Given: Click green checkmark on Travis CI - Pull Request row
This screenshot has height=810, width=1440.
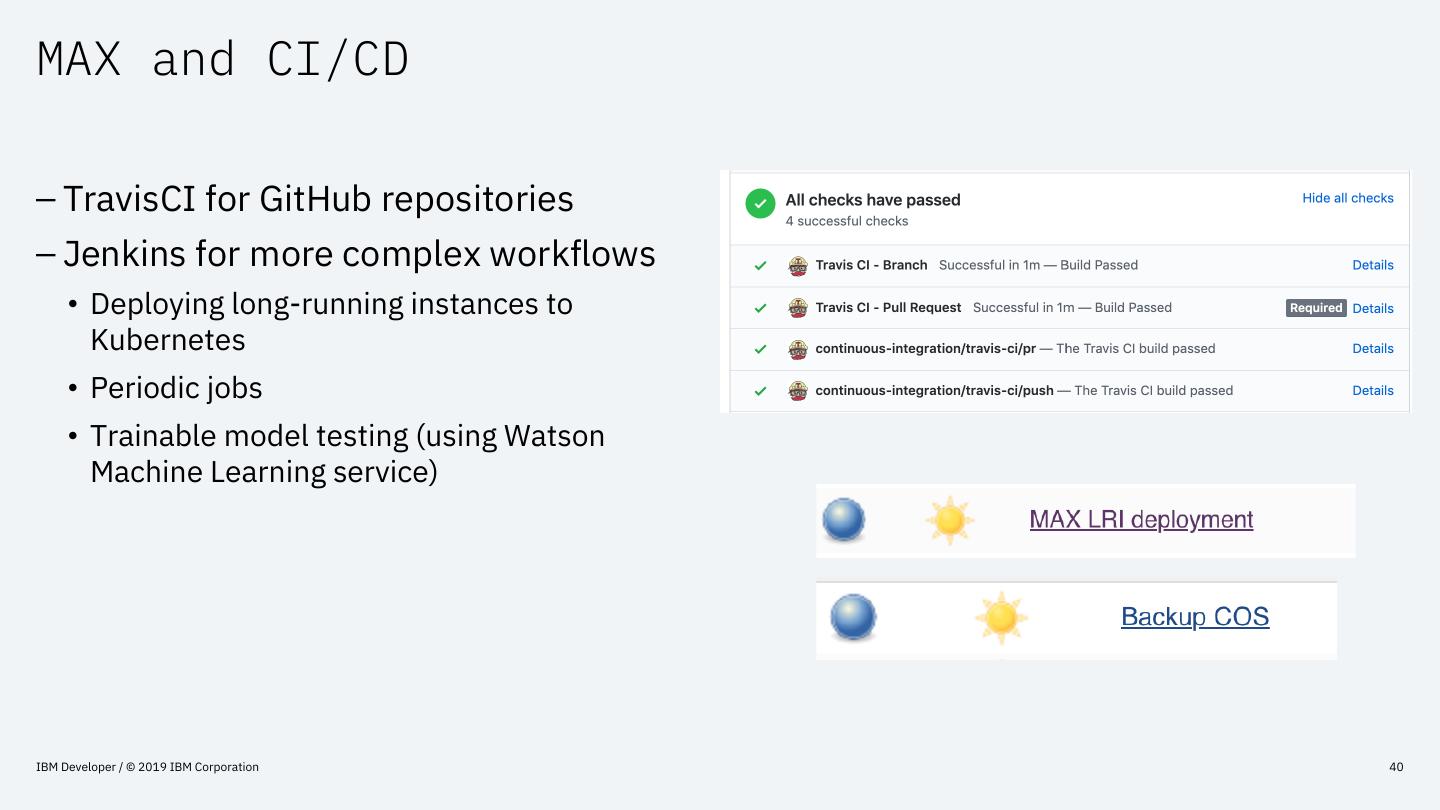Looking at the screenshot, I should (760, 308).
